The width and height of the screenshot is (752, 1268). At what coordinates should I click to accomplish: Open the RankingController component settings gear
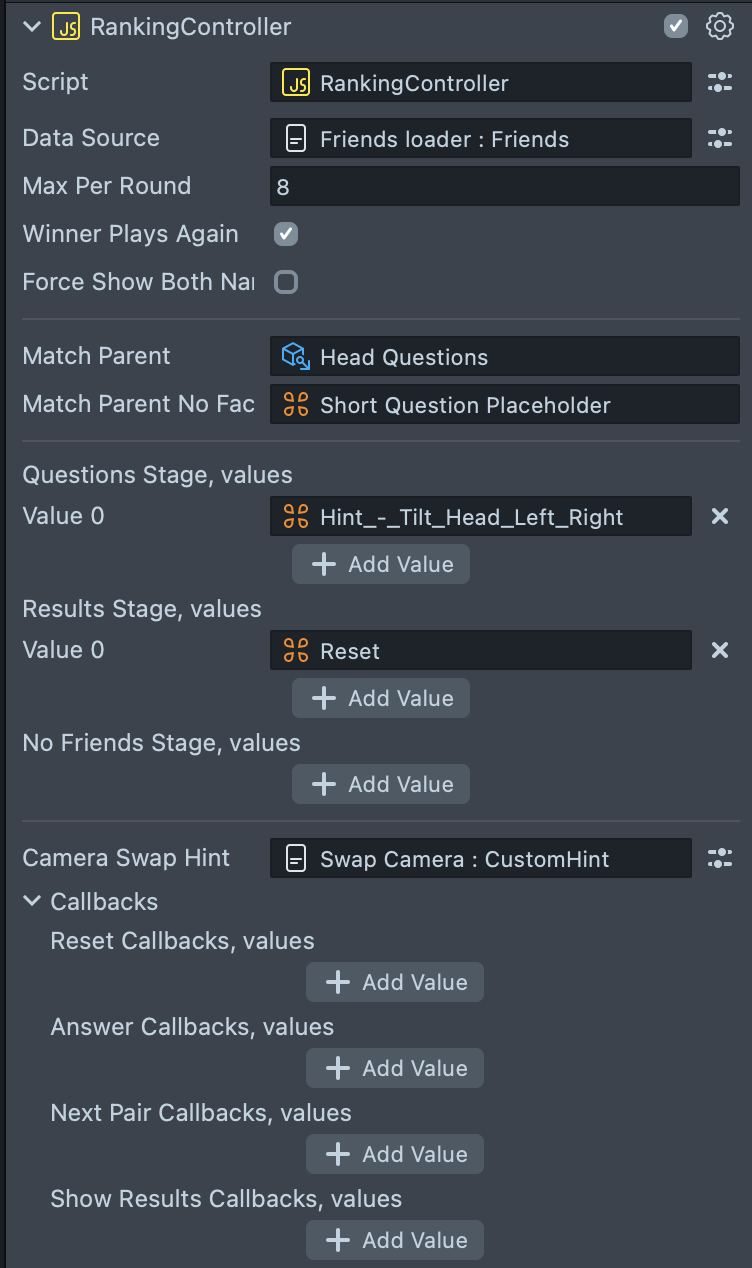tap(720, 27)
